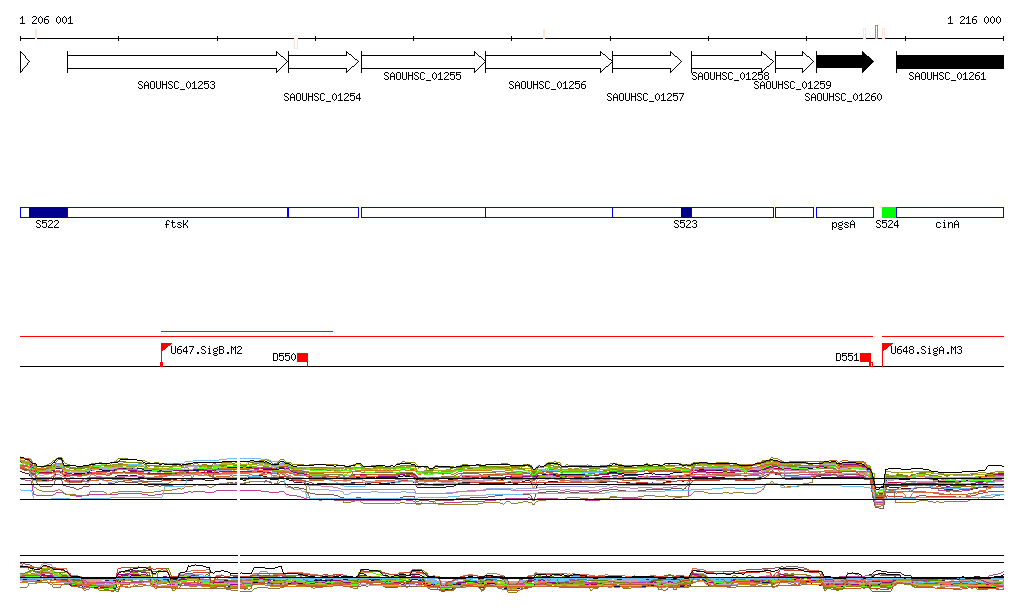Click the ftsK label text

pos(176,225)
